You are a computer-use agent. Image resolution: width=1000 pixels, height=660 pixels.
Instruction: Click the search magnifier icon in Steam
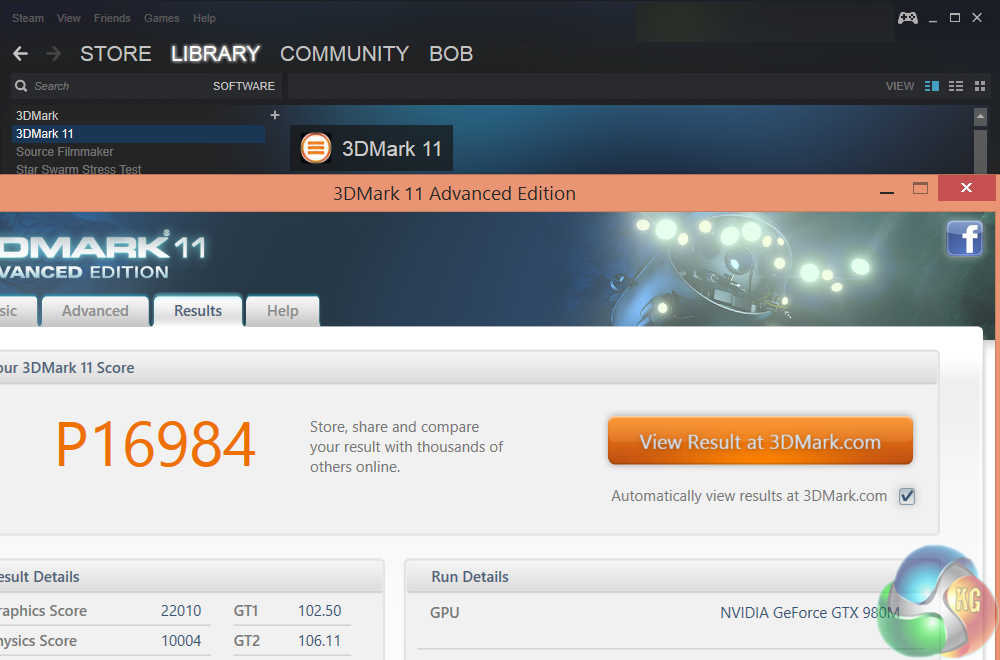21,86
